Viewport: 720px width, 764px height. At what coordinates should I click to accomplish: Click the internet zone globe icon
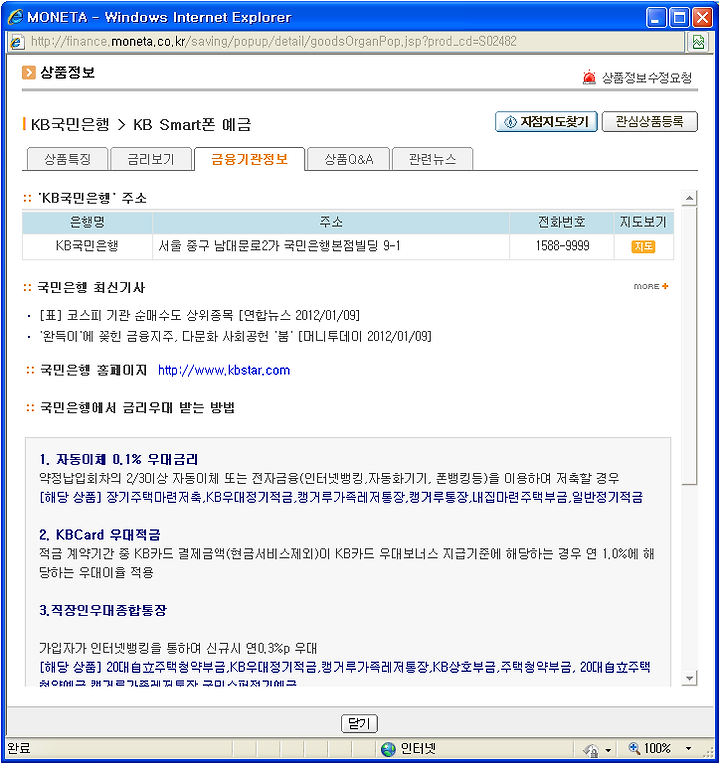(x=388, y=749)
